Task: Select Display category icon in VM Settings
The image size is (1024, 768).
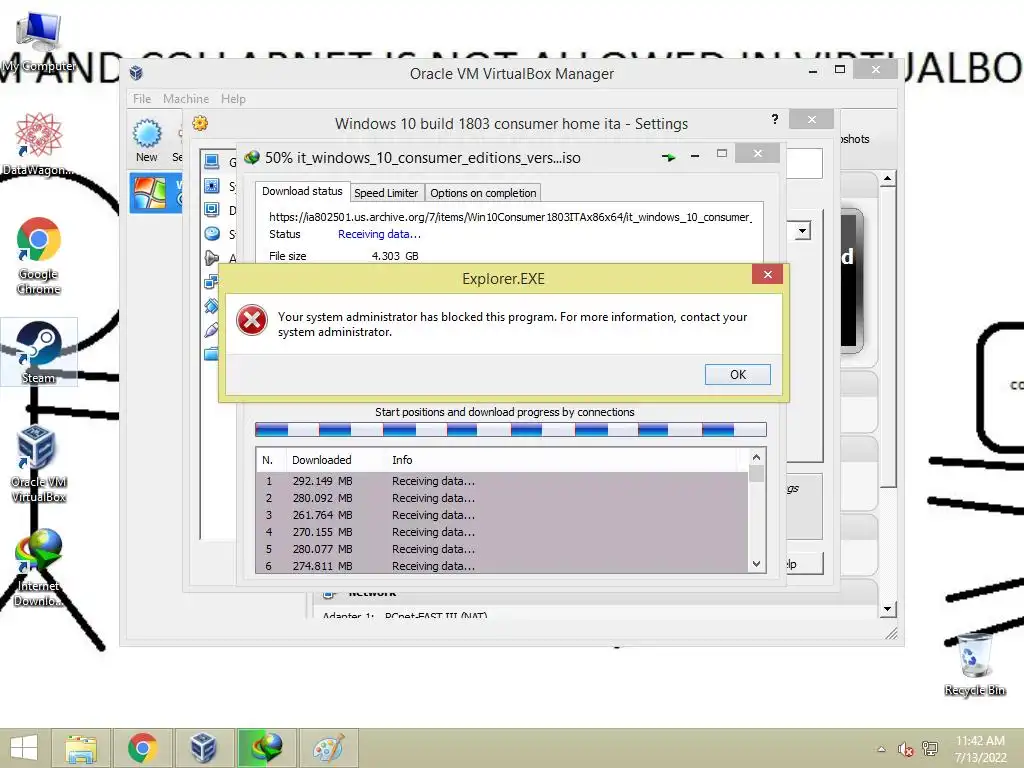Action: [212, 210]
